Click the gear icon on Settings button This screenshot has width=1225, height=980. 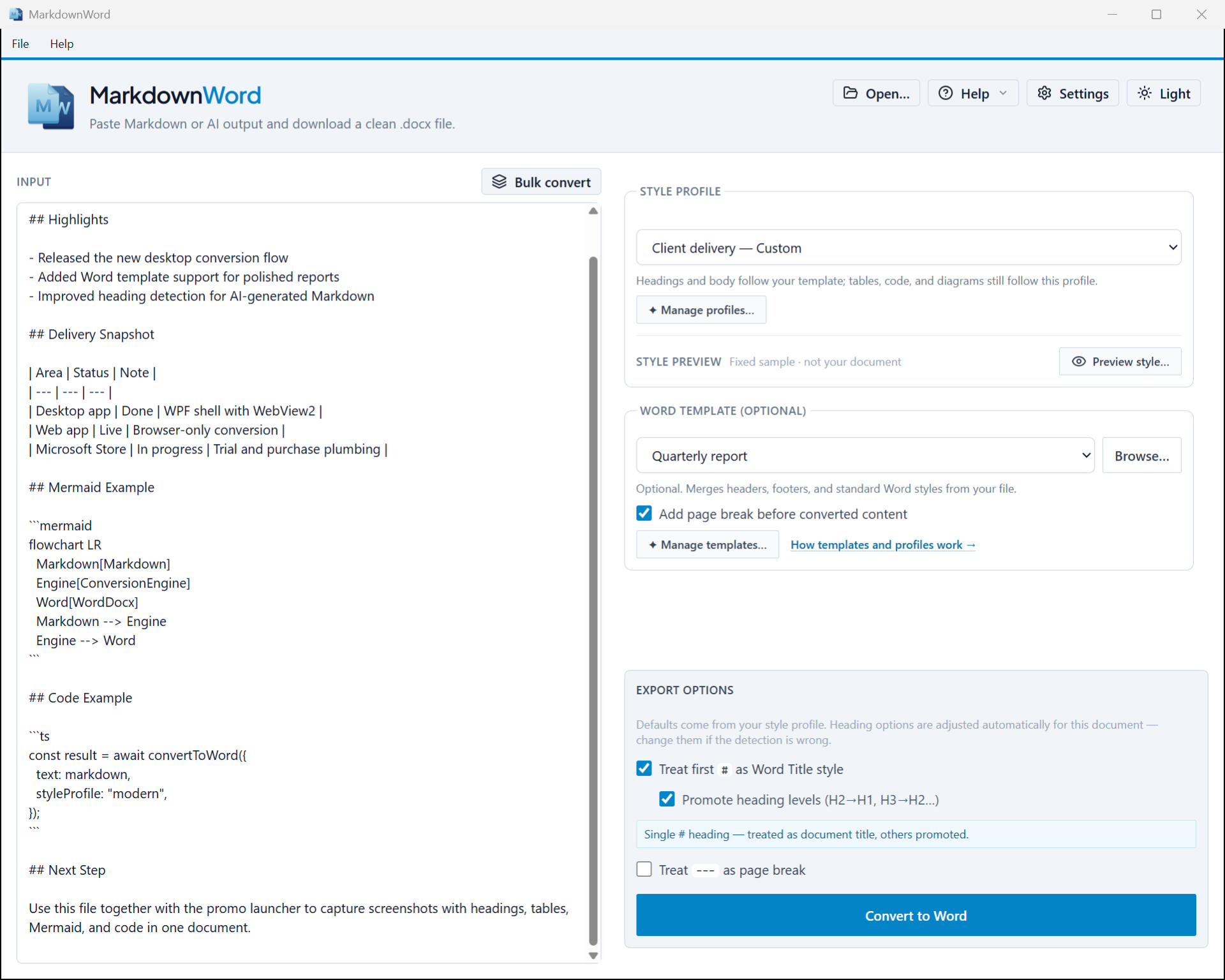[1044, 93]
